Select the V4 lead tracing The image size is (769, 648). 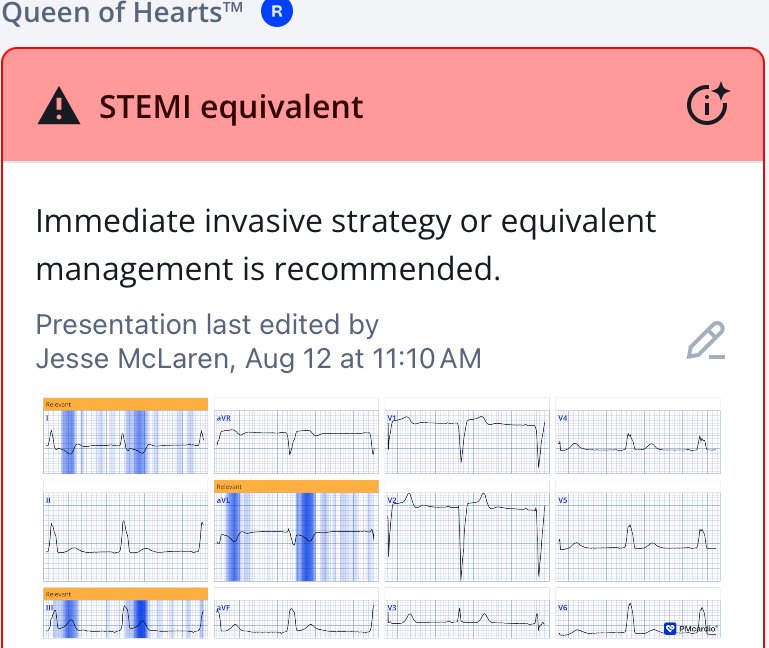coord(638,436)
